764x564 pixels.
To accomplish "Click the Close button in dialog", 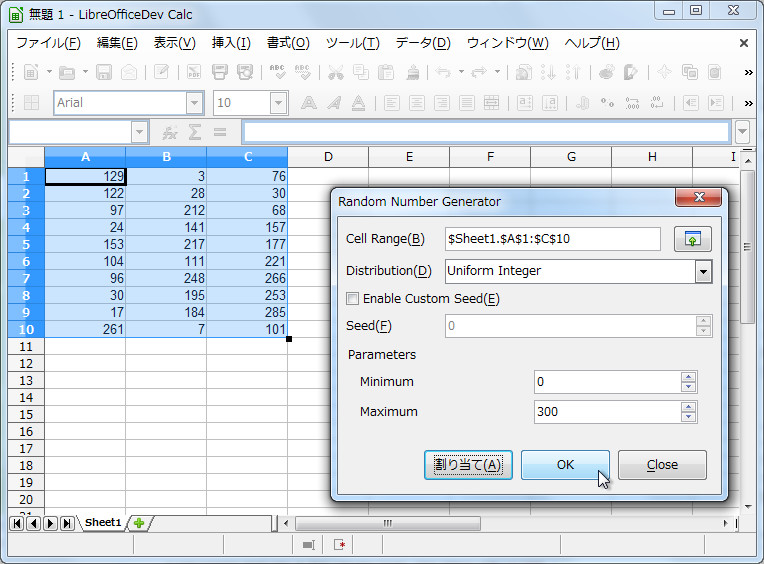I will coord(662,465).
